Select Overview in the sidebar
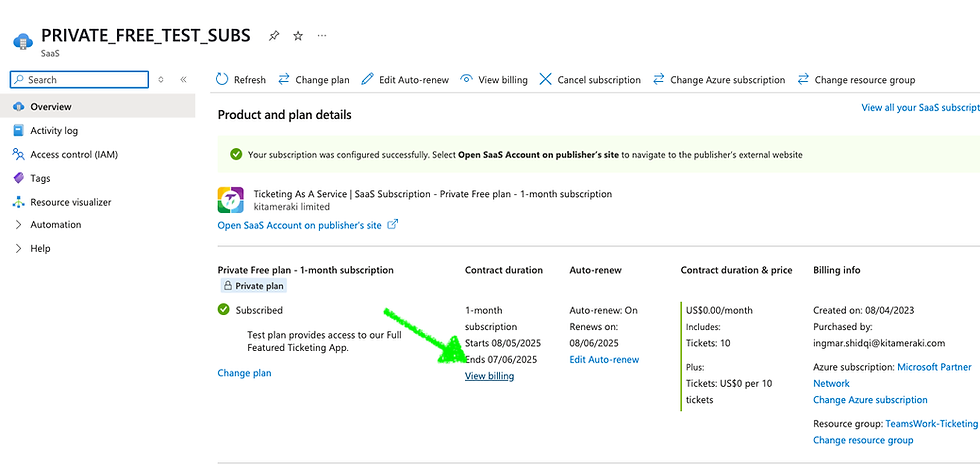The width and height of the screenshot is (980, 464). click(98, 106)
